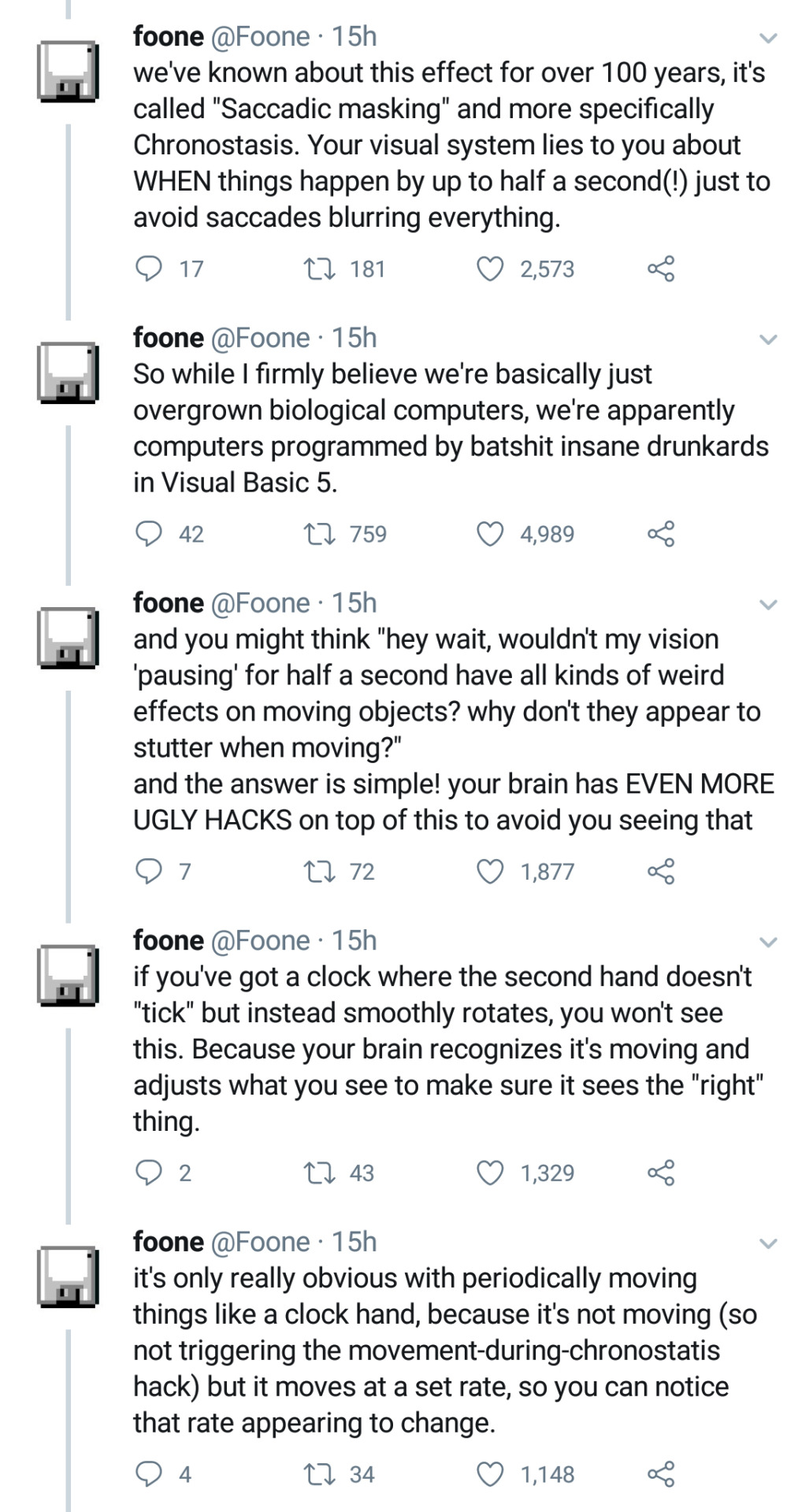
Task: Share the Saccadic masking tweet
Action: click(661, 269)
